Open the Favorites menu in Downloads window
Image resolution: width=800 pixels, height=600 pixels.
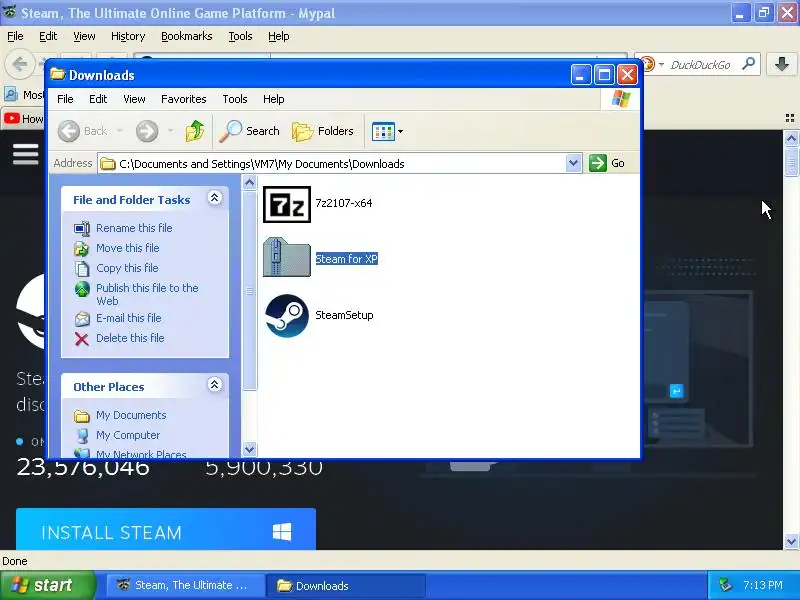tap(184, 99)
